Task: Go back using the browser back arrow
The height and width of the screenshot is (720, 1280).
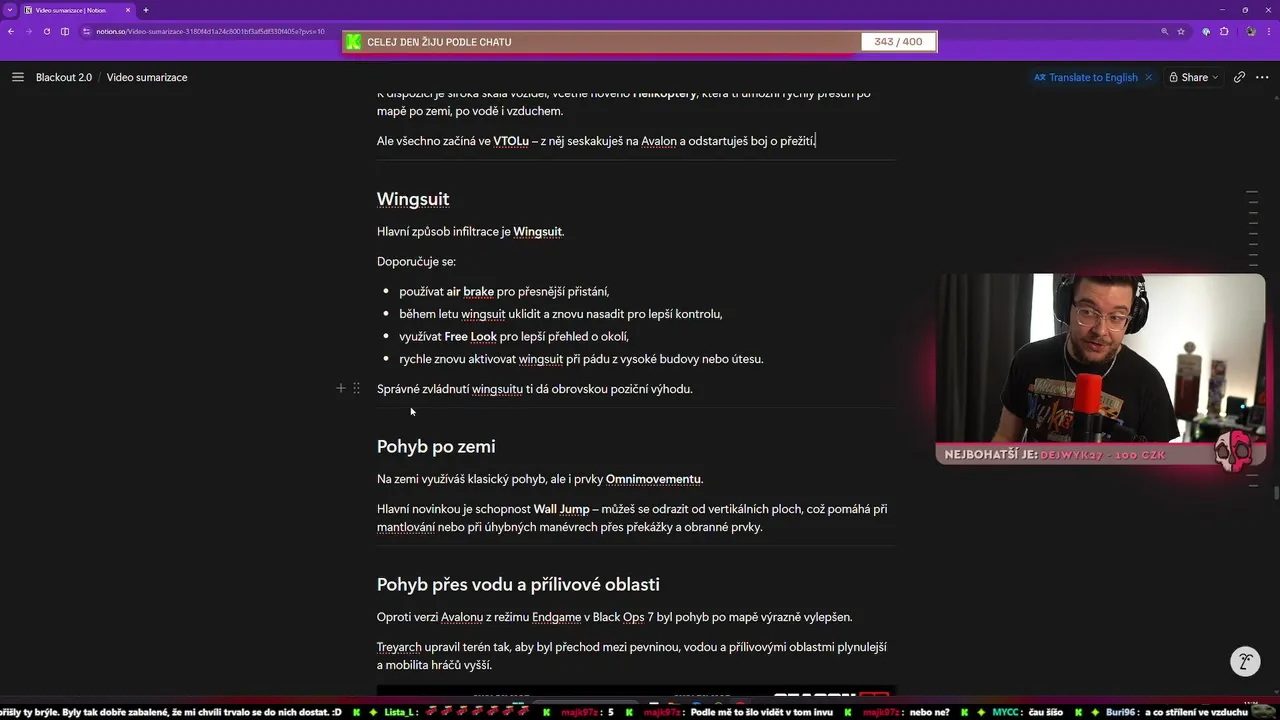Action: coord(11,31)
